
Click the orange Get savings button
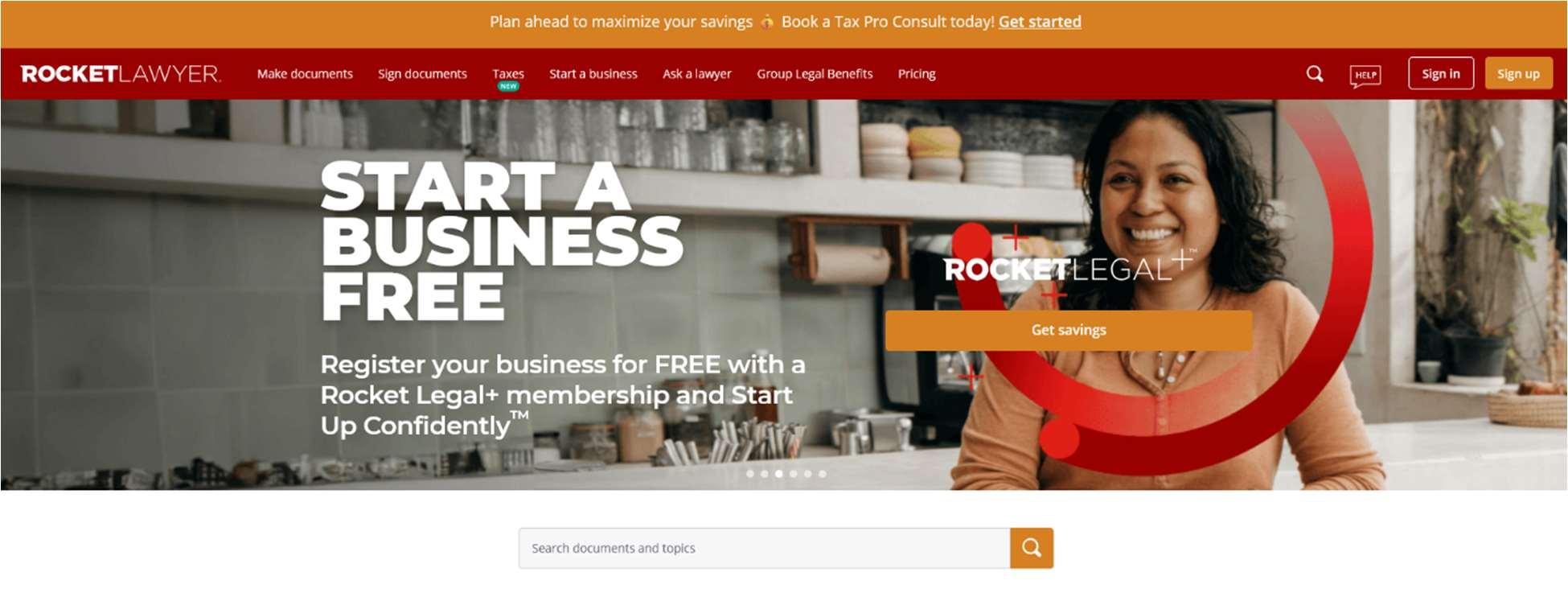coord(1069,330)
